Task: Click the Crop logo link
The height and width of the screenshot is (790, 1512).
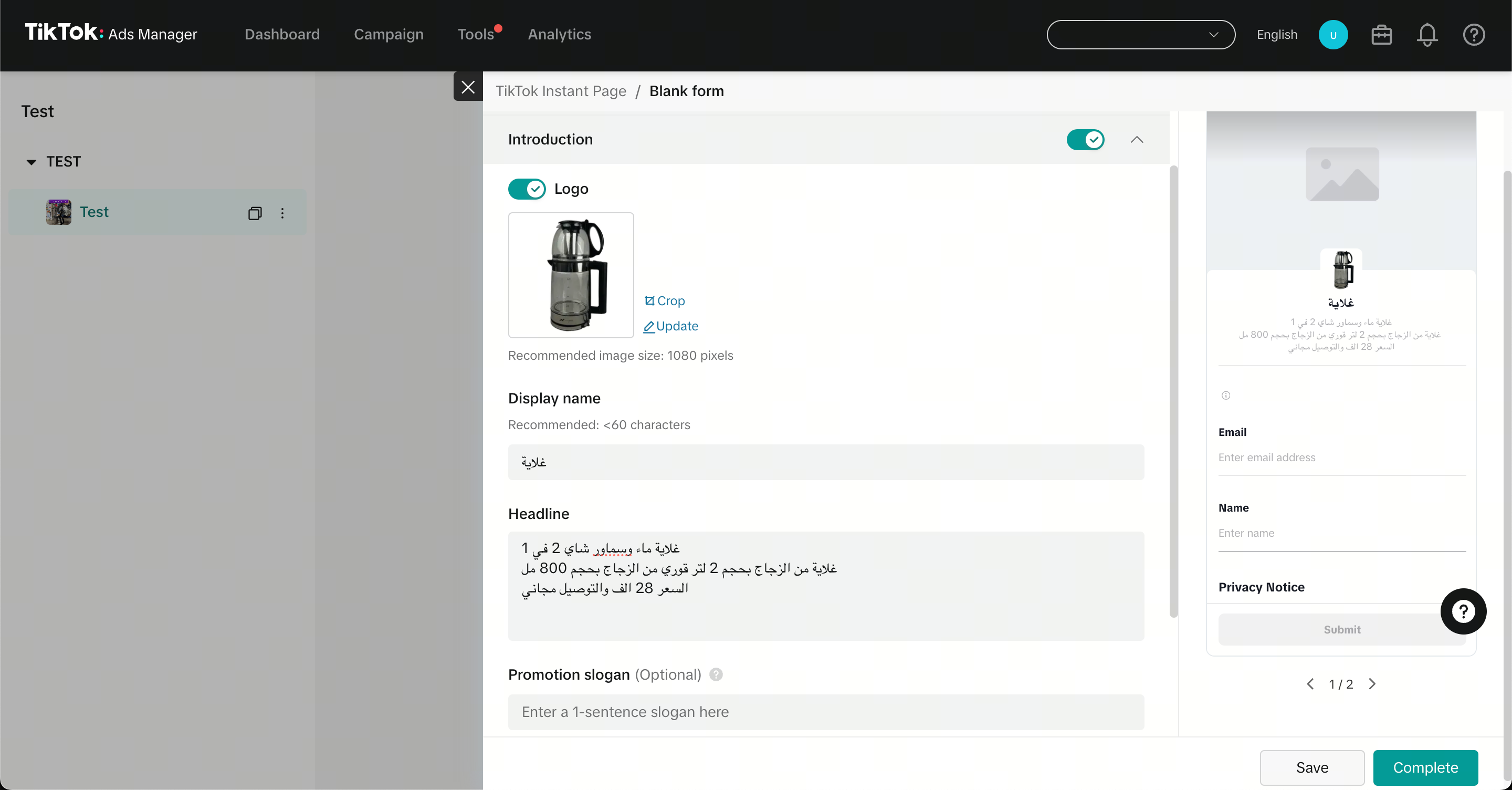Action: [x=665, y=301]
